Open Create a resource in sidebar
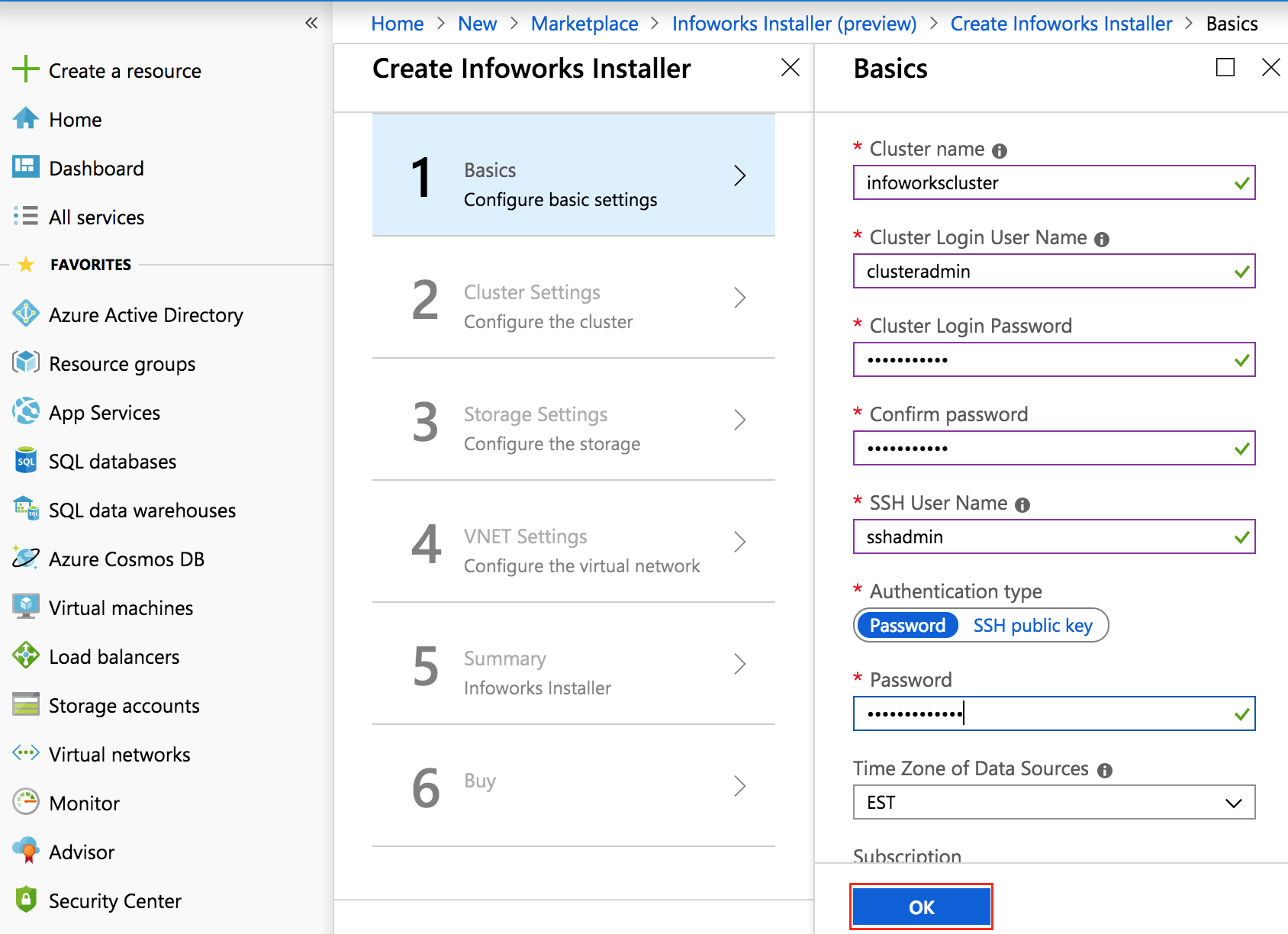 (125, 71)
